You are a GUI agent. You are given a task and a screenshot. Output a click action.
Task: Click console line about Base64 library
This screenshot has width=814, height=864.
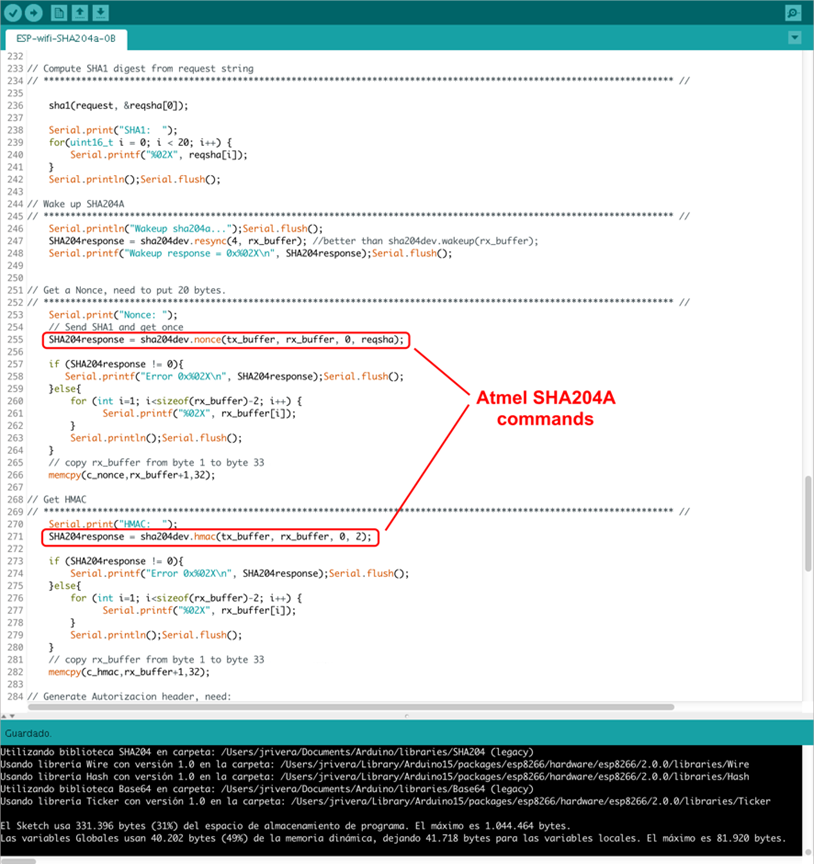(267, 789)
